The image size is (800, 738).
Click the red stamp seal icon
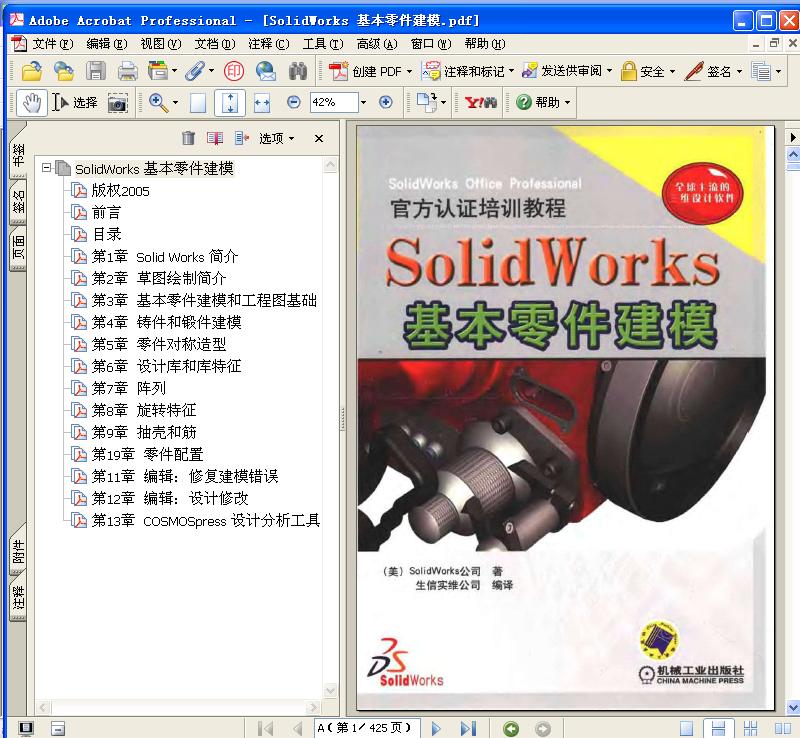click(x=234, y=71)
